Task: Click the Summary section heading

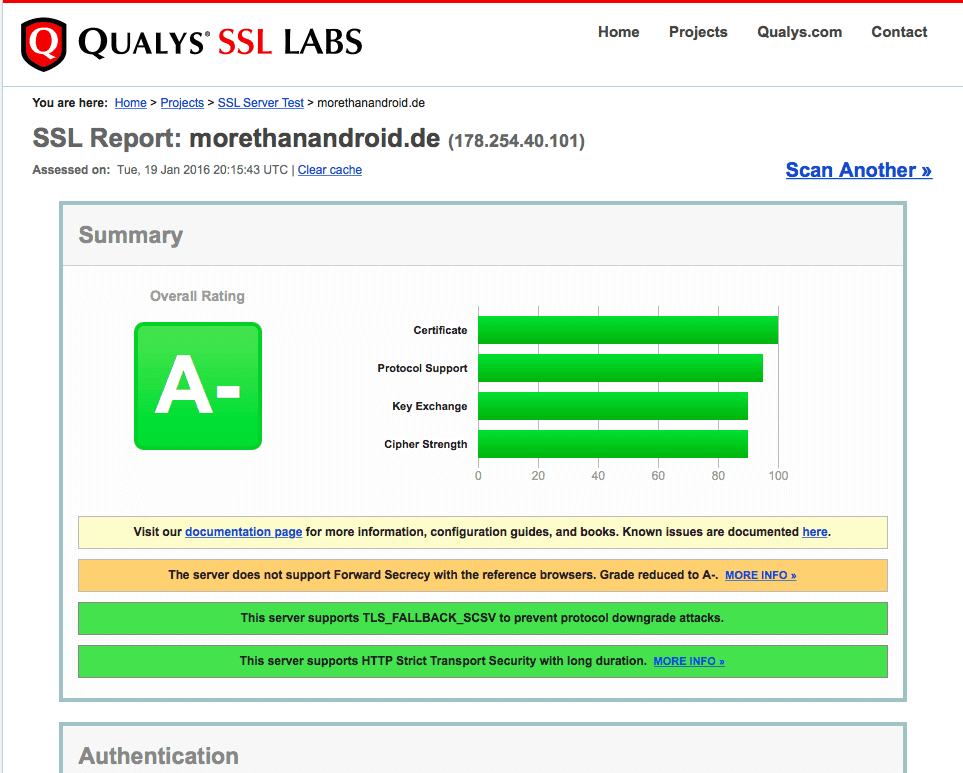Action: click(x=131, y=235)
